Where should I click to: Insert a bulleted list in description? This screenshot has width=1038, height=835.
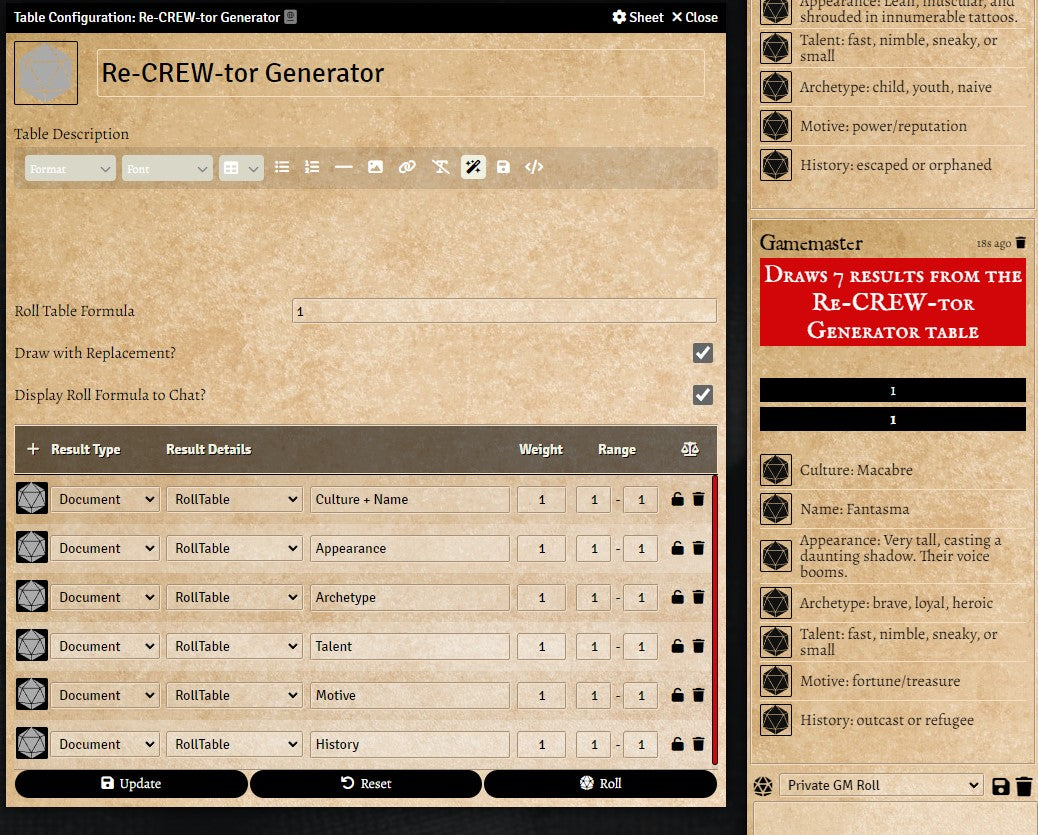tap(282, 168)
